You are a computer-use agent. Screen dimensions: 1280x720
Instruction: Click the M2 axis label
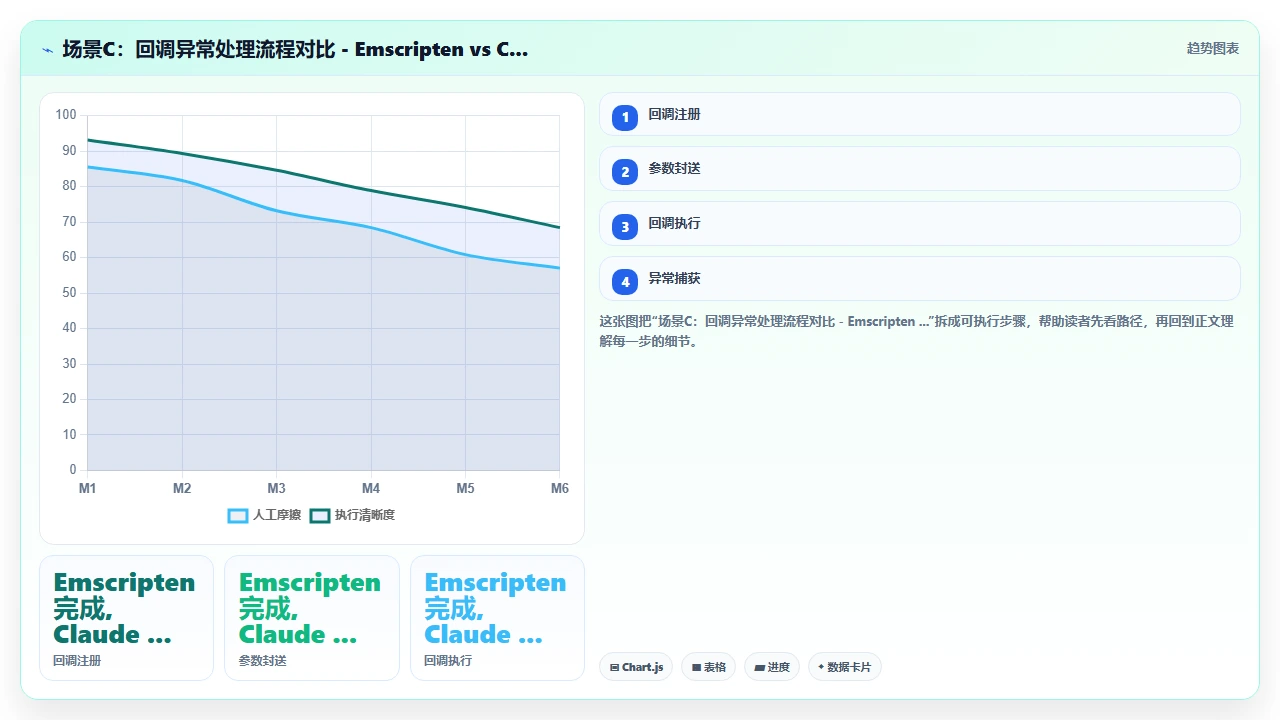[182, 488]
